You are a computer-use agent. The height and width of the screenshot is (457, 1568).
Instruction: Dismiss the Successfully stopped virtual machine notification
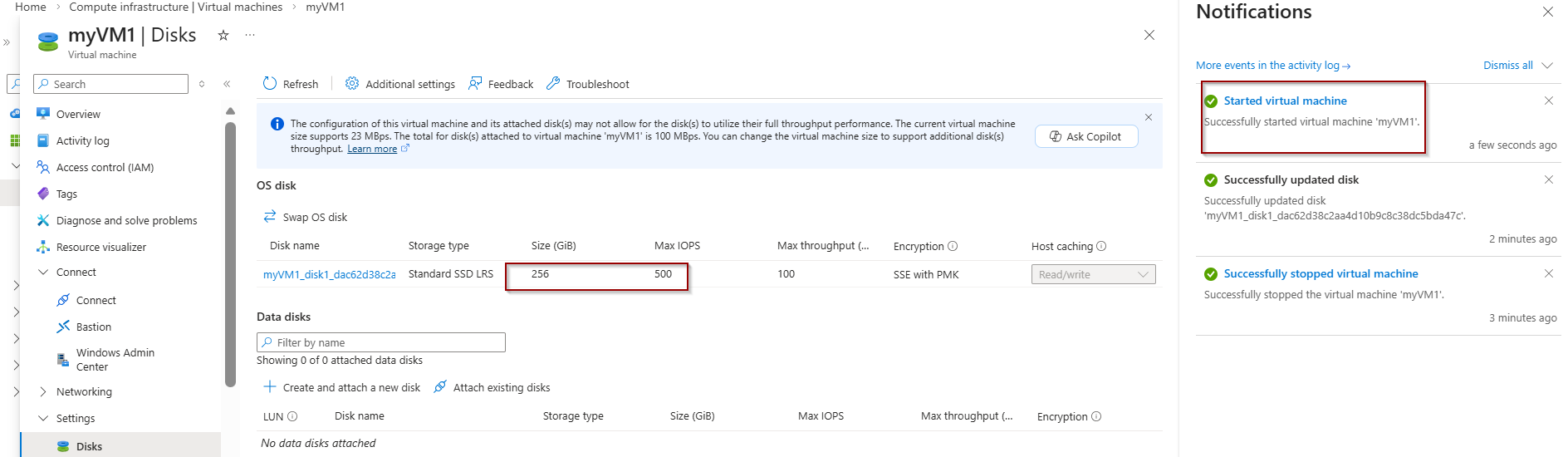1548,273
